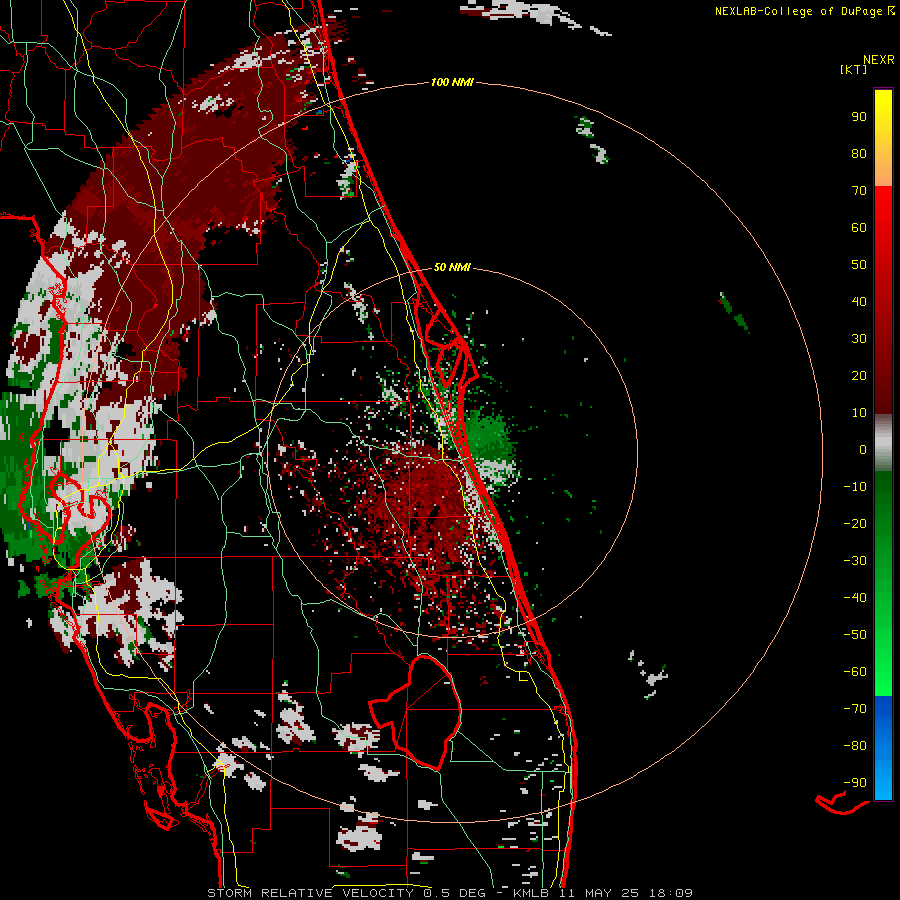Click the -40 value on the velocity scale

(x=855, y=598)
